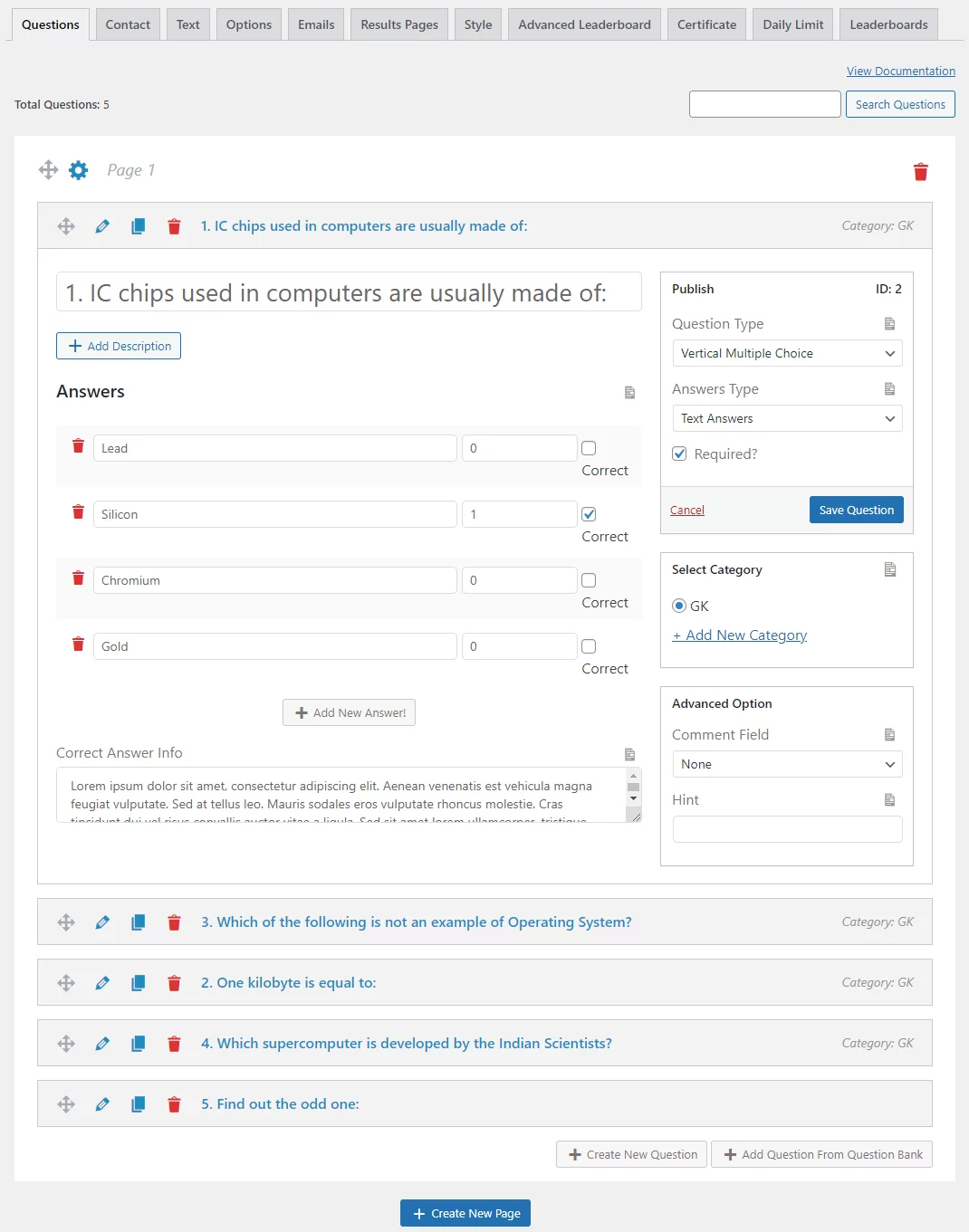The height and width of the screenshot is (1232, 969).
Task: Uncheck Silicon as correct answer
Action: coord(589,514)
